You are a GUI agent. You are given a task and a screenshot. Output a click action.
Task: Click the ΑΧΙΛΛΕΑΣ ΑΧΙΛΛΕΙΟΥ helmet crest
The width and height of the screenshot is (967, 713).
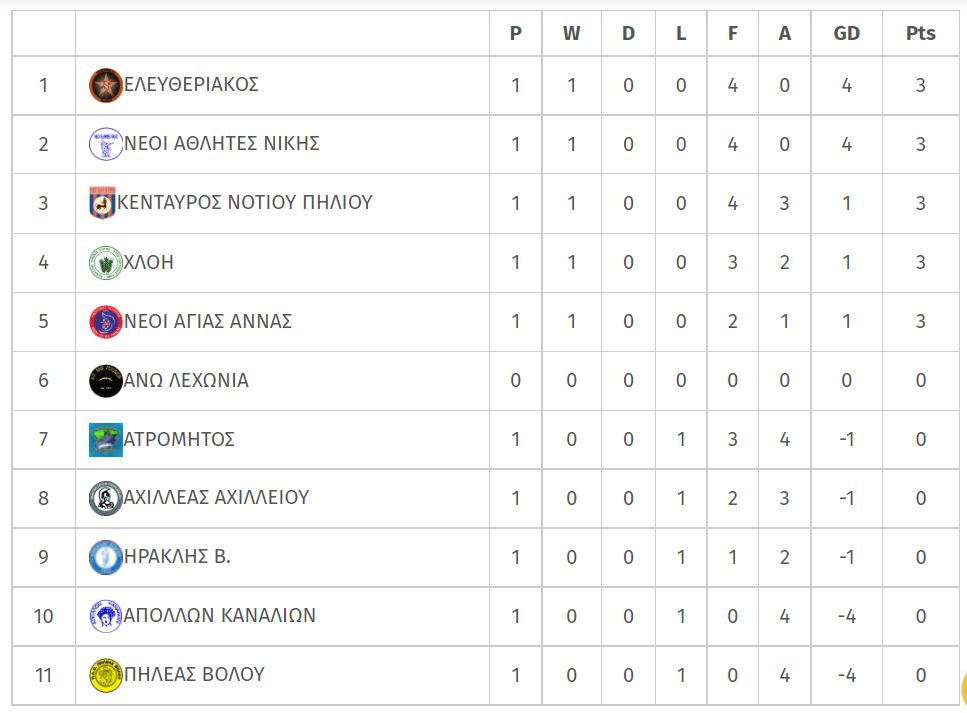[105, 498]
